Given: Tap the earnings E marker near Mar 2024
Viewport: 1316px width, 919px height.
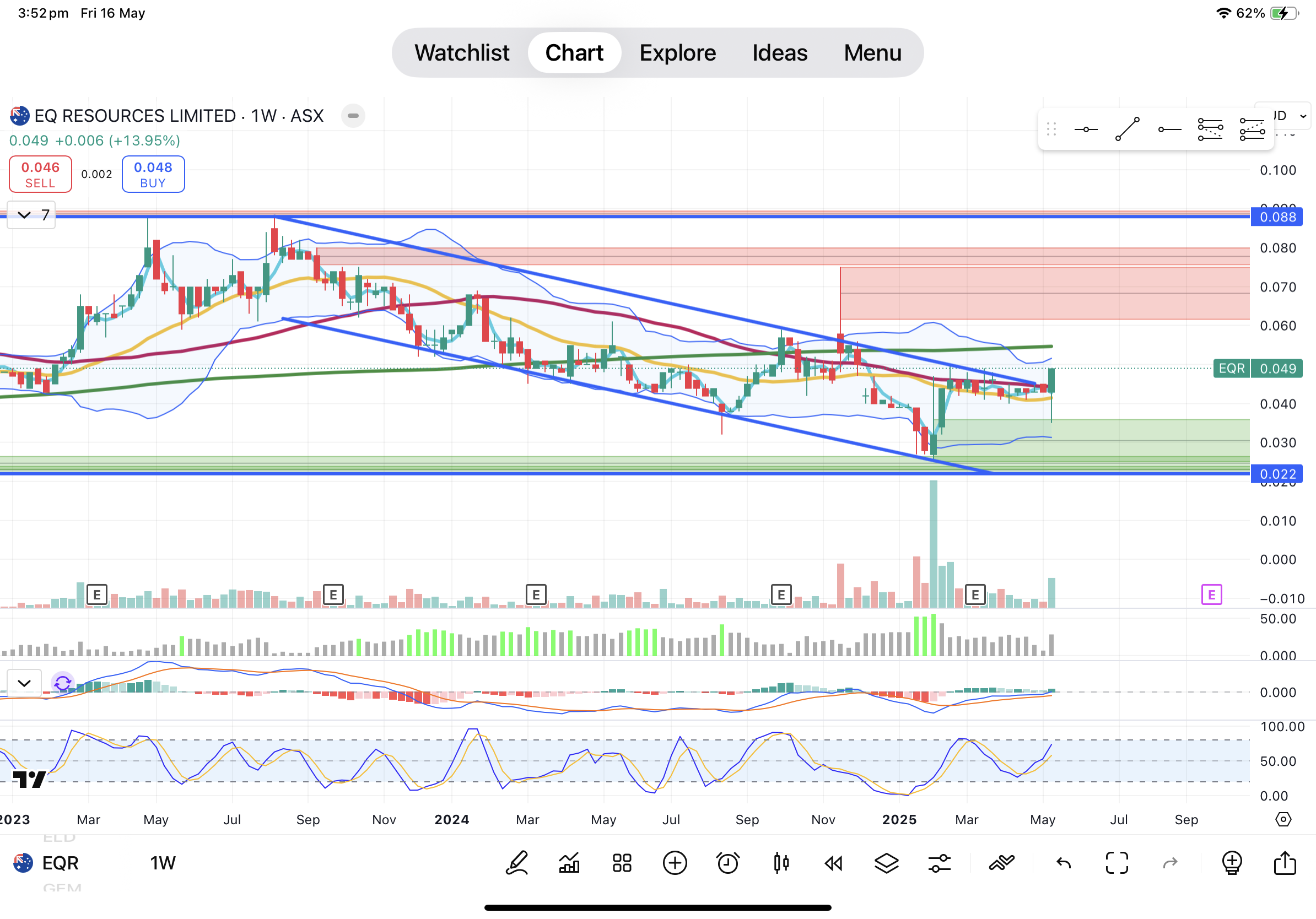Looking at the screenshot, I should 536,594.
